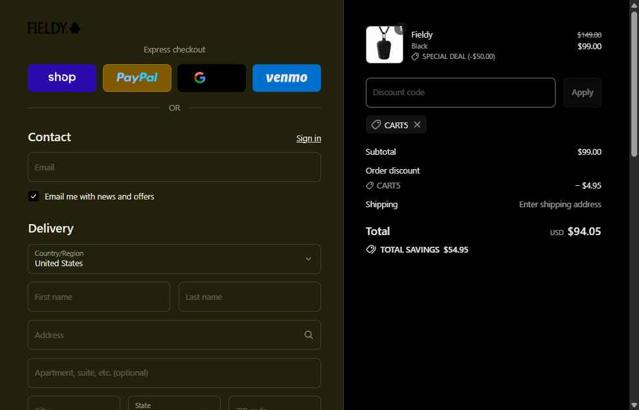Click the CART5 tag icon chip
Image resolution: width=639 pixels, height=410 pixels.
click(376, 125)
